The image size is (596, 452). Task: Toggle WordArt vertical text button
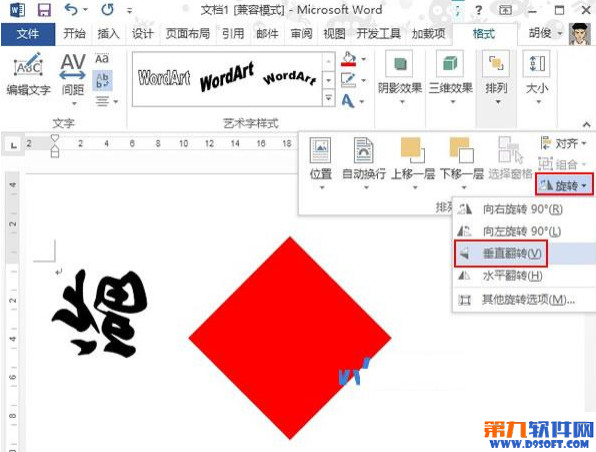tap(102, 81)
